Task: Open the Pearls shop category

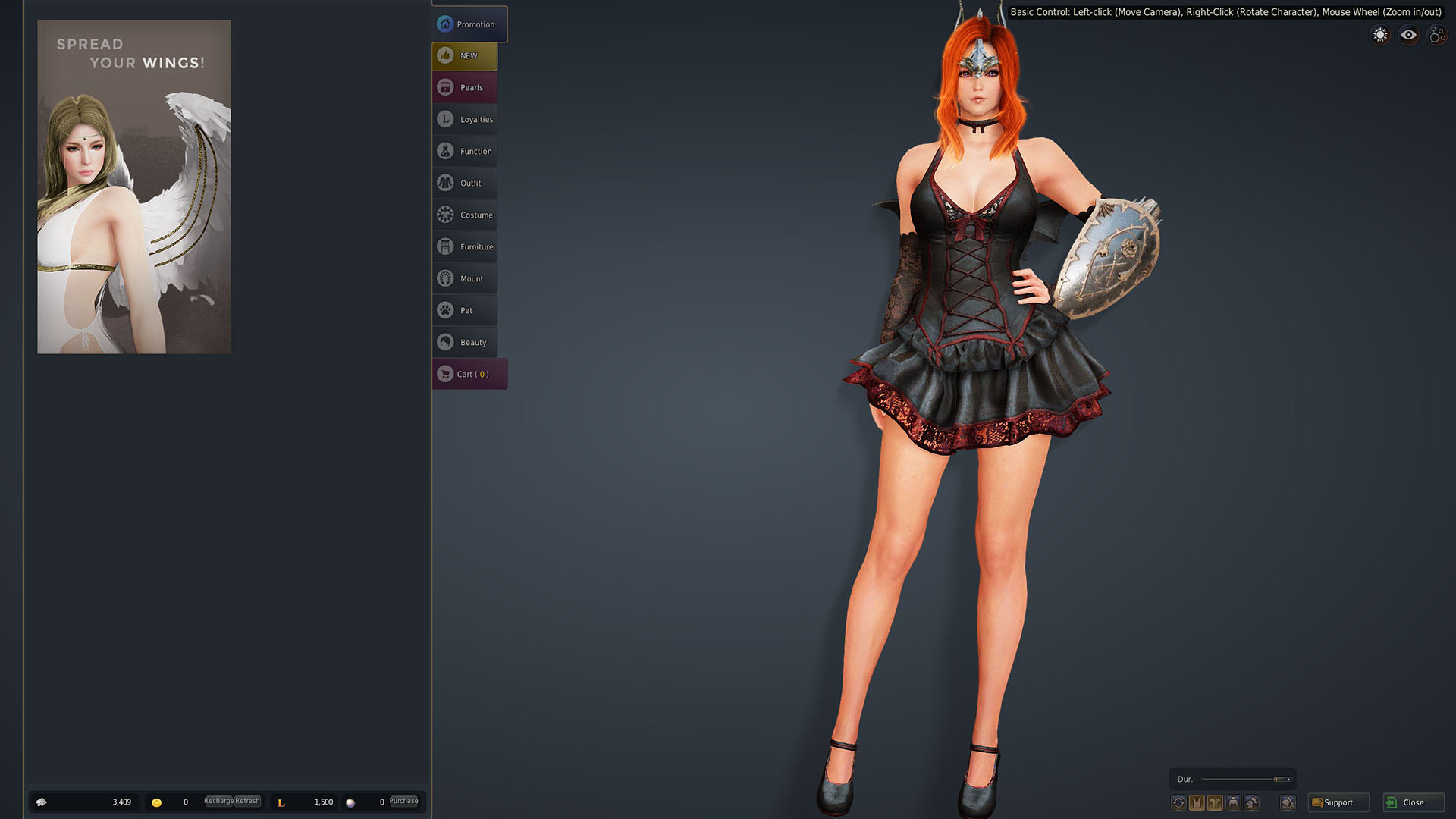Action: 464,88
